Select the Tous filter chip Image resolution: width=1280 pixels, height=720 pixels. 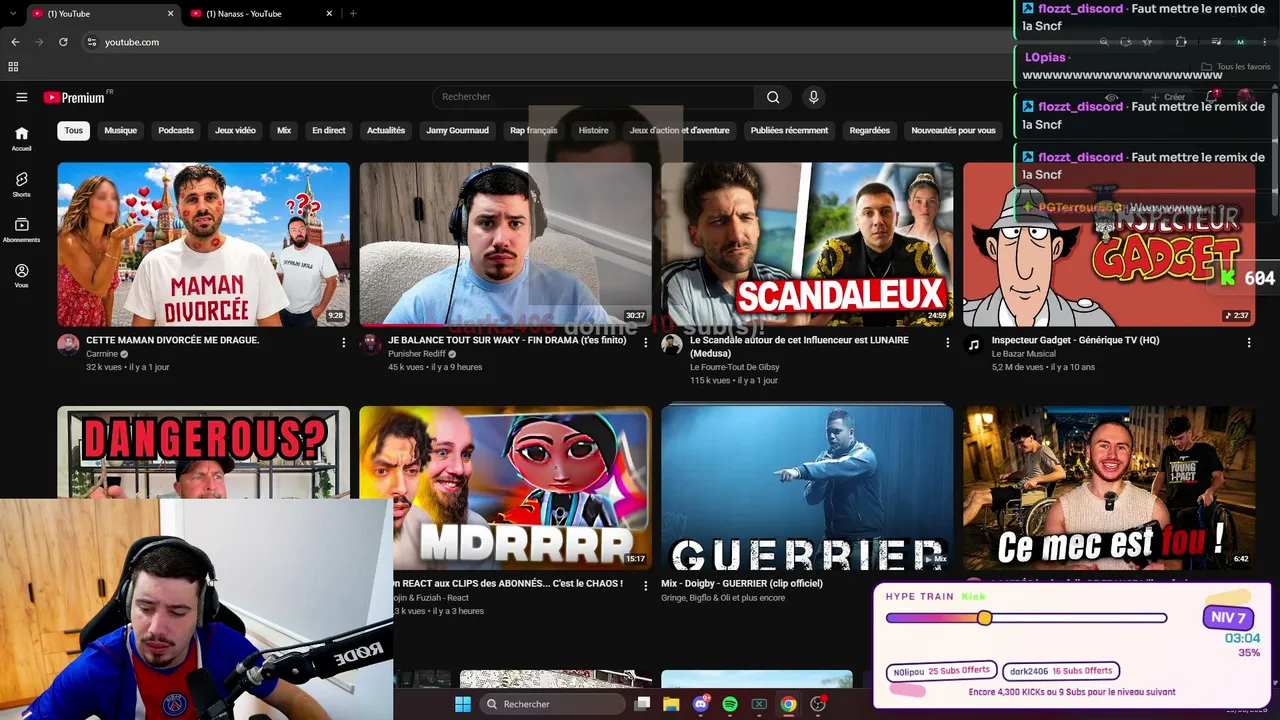click(x=74, y=130)
